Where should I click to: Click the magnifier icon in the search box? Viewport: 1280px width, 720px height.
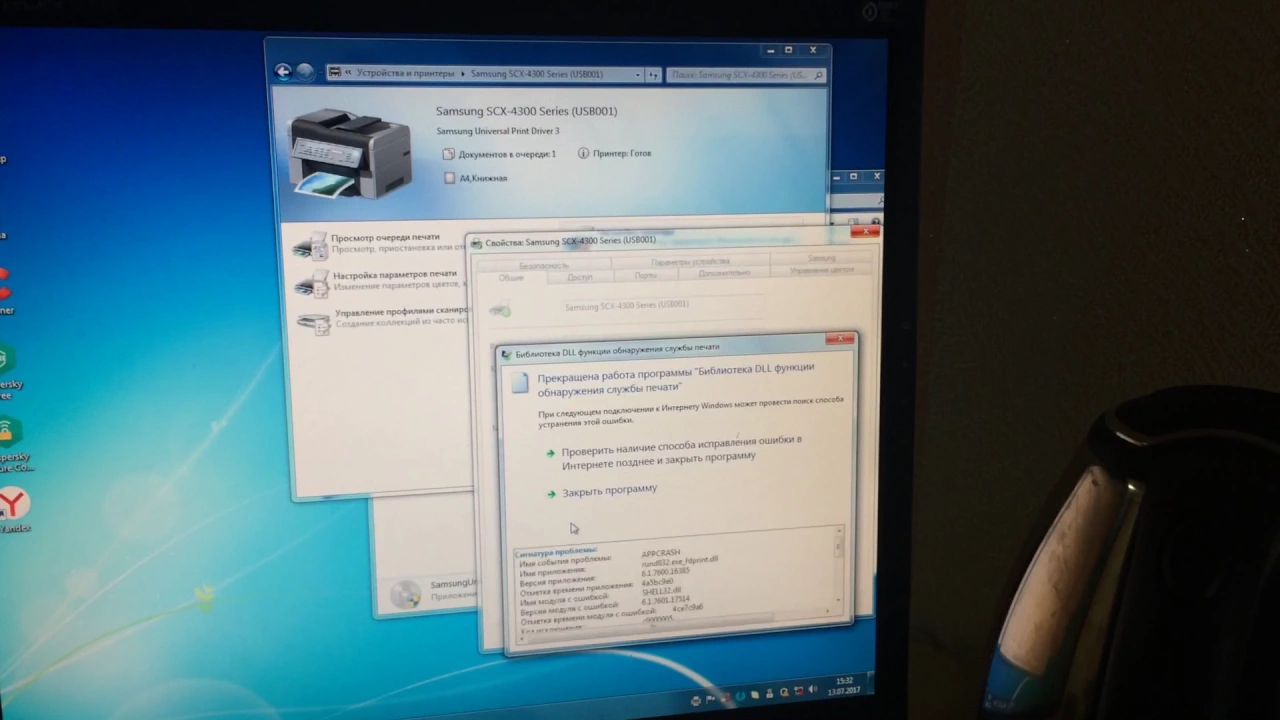click(x=820, y=75)
